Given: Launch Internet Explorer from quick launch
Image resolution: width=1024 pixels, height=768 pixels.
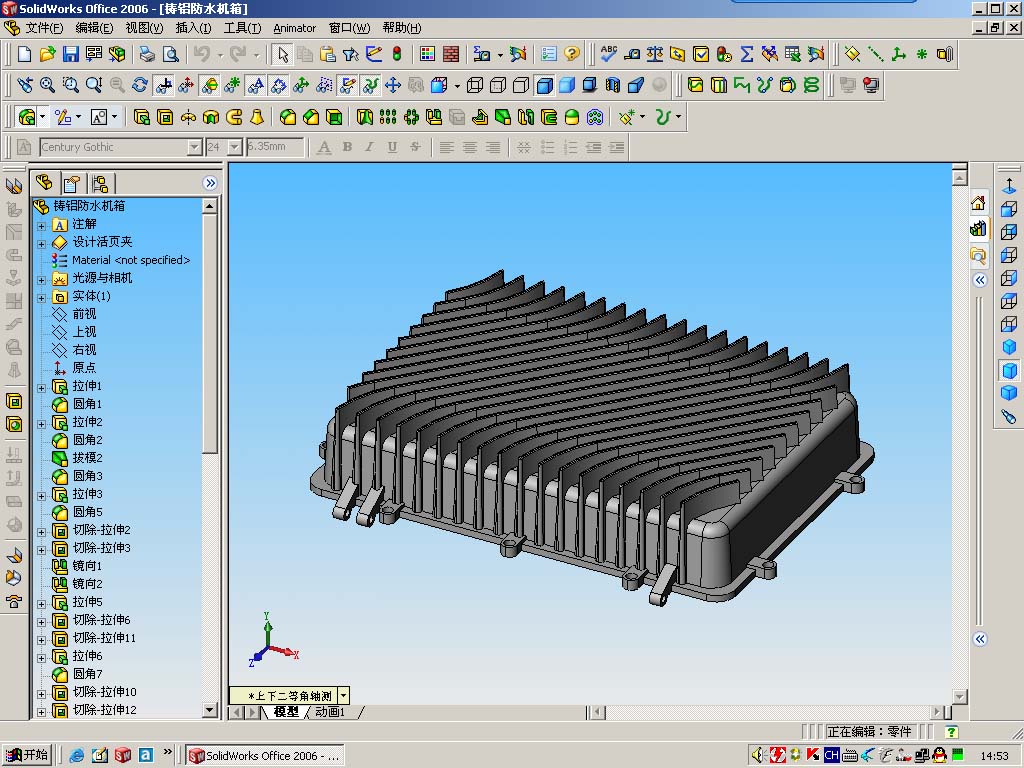Looking at the screenshot, I should tap(76, 756).
